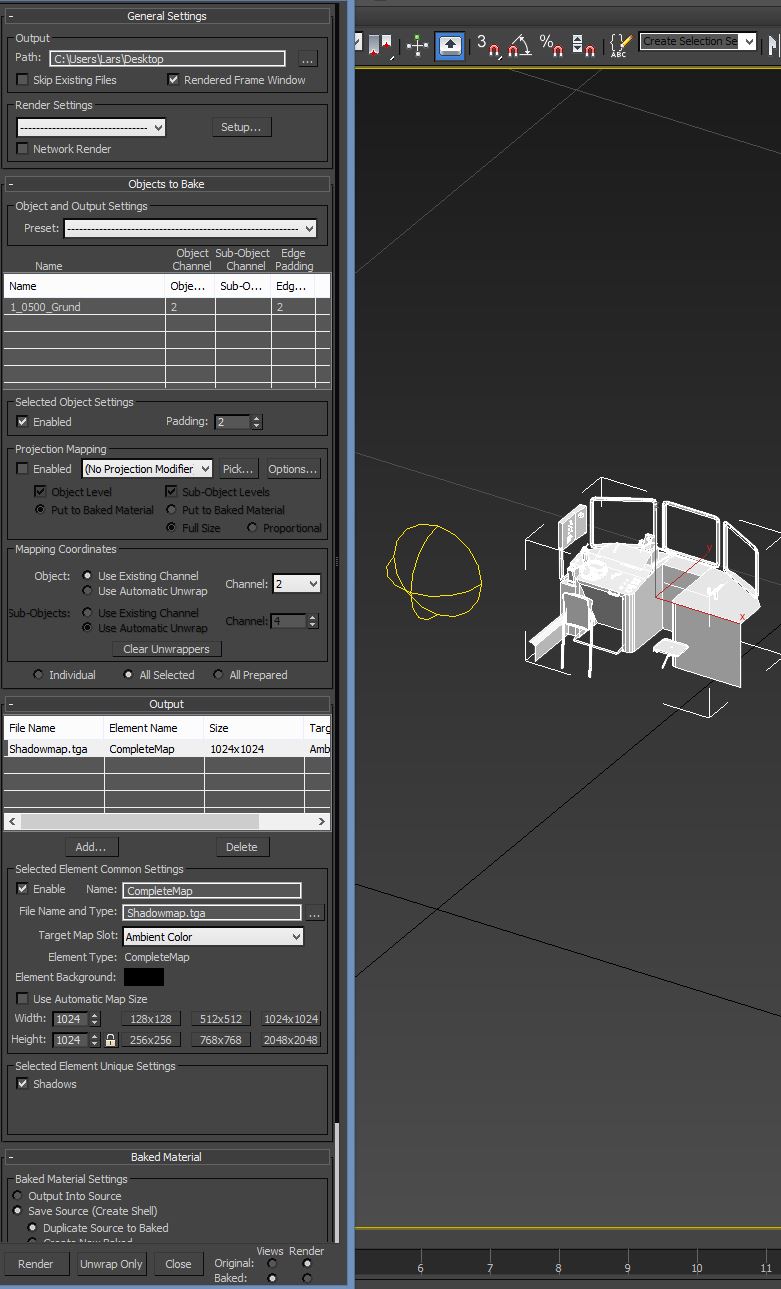Click the output Path input field
This screenshot has width=781, height=1289.
tap(167, 59)
